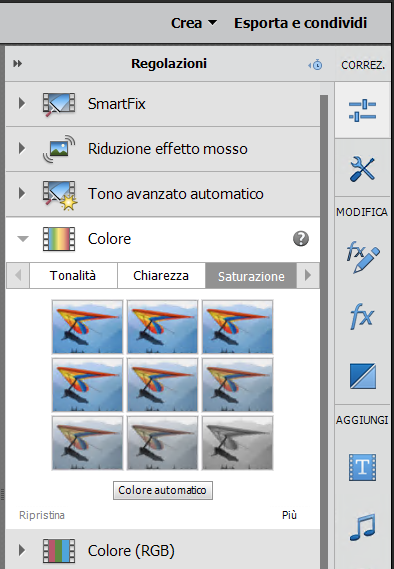Open the fx pencil applied effects icon
394x569 pixels.
pyautogui.click(x=362, y=258)
